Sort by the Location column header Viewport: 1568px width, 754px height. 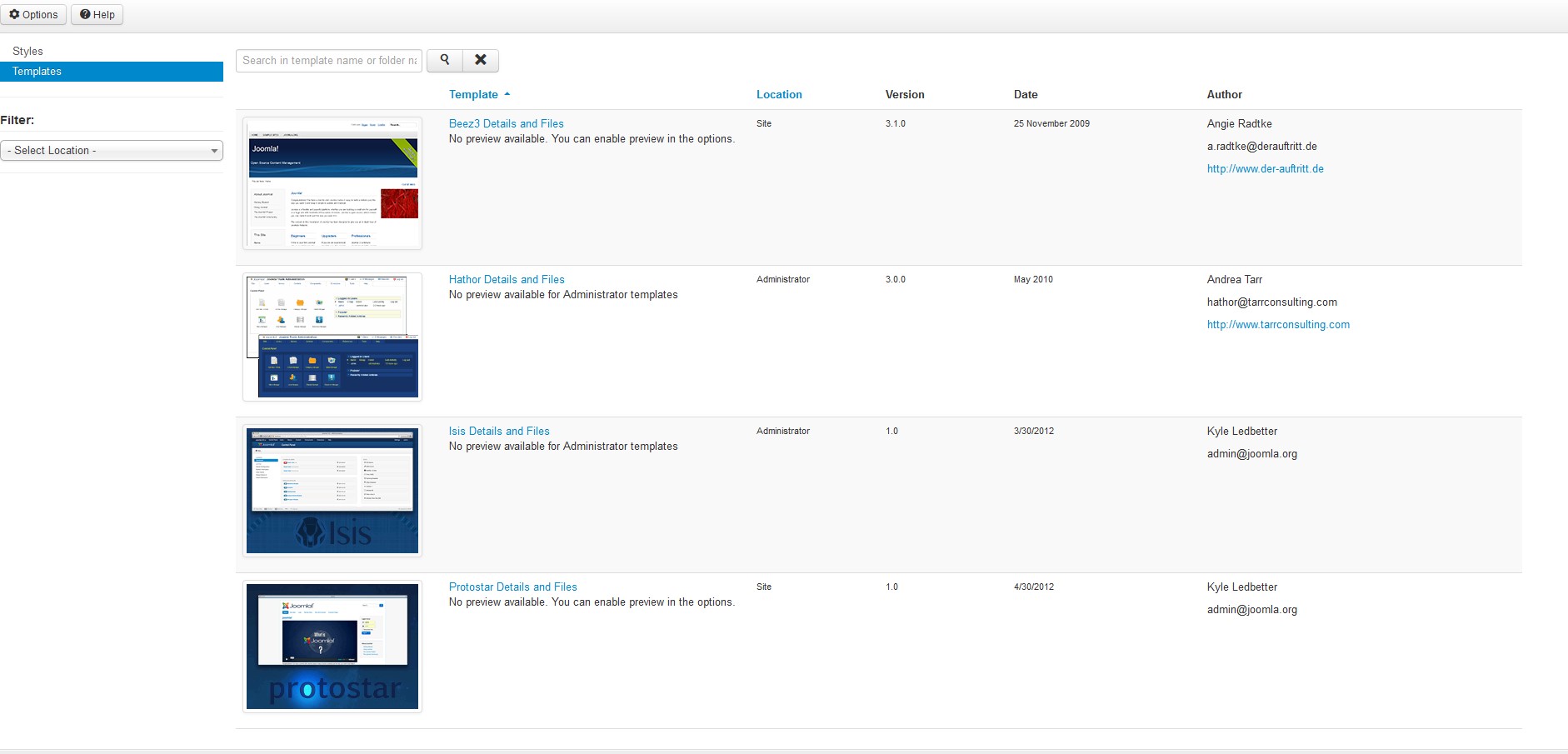tap(779, 94)
